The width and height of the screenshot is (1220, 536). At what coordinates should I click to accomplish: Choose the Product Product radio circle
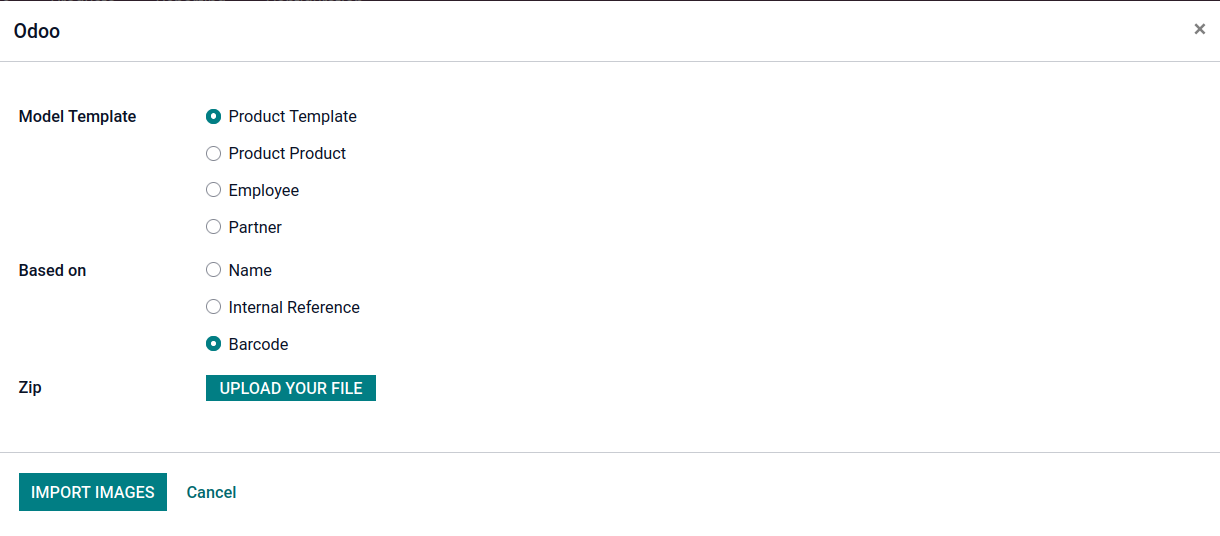tap(213, 154)
